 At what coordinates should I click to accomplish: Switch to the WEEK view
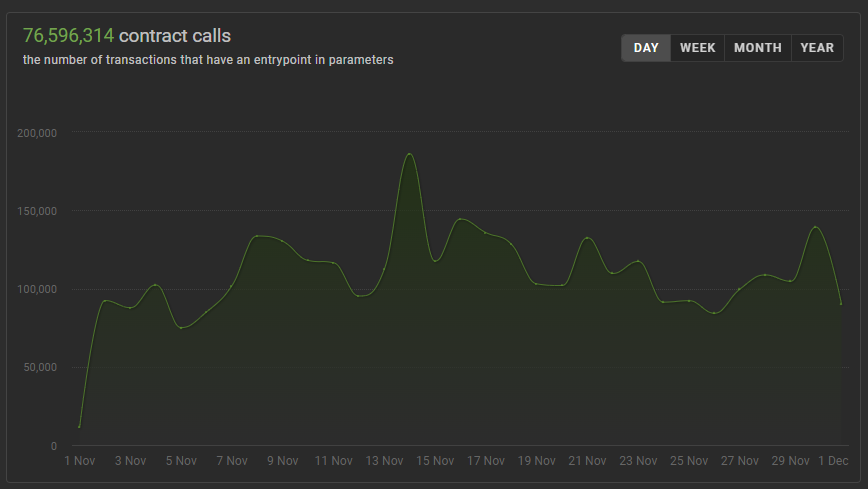[698, 48]
